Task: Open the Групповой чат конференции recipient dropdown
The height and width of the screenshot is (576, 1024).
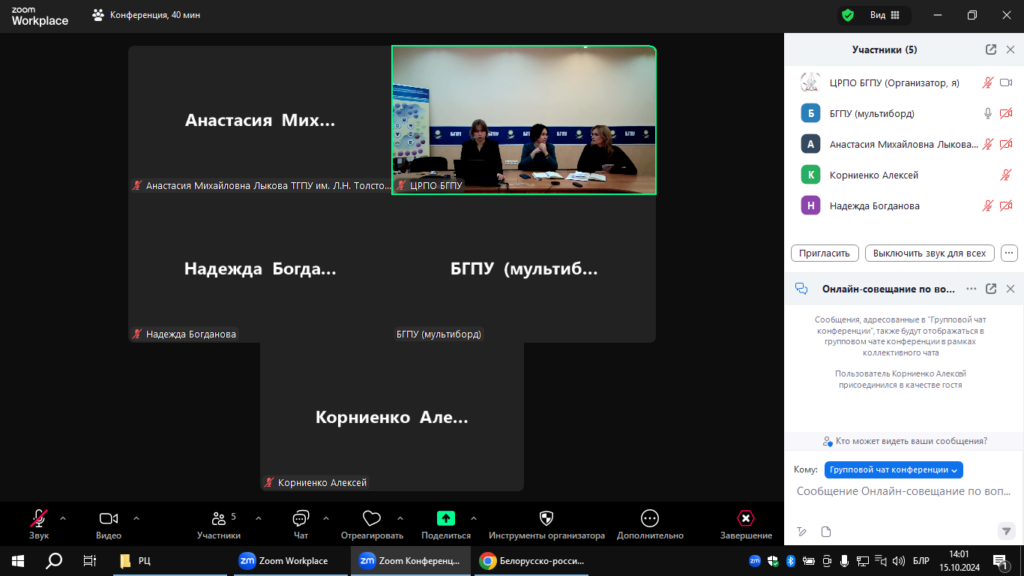Action: pos(893,470)
